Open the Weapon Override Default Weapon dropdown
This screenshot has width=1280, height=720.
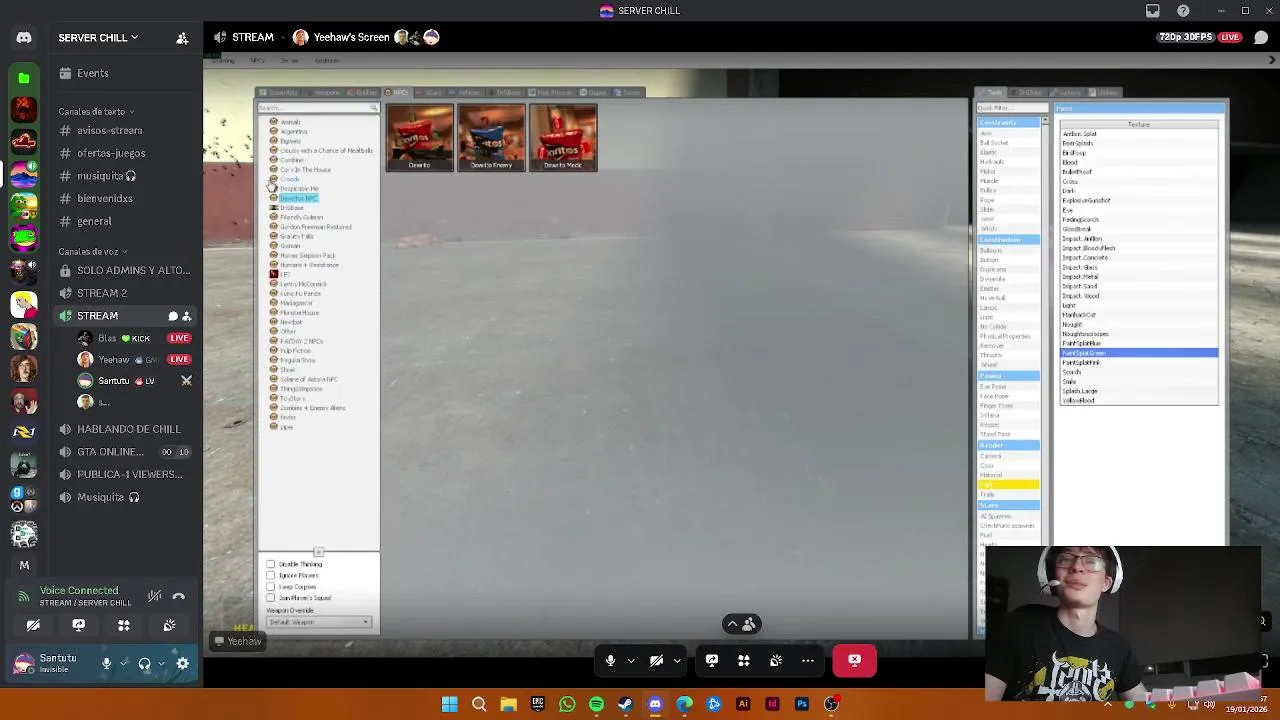click(319, 622)
